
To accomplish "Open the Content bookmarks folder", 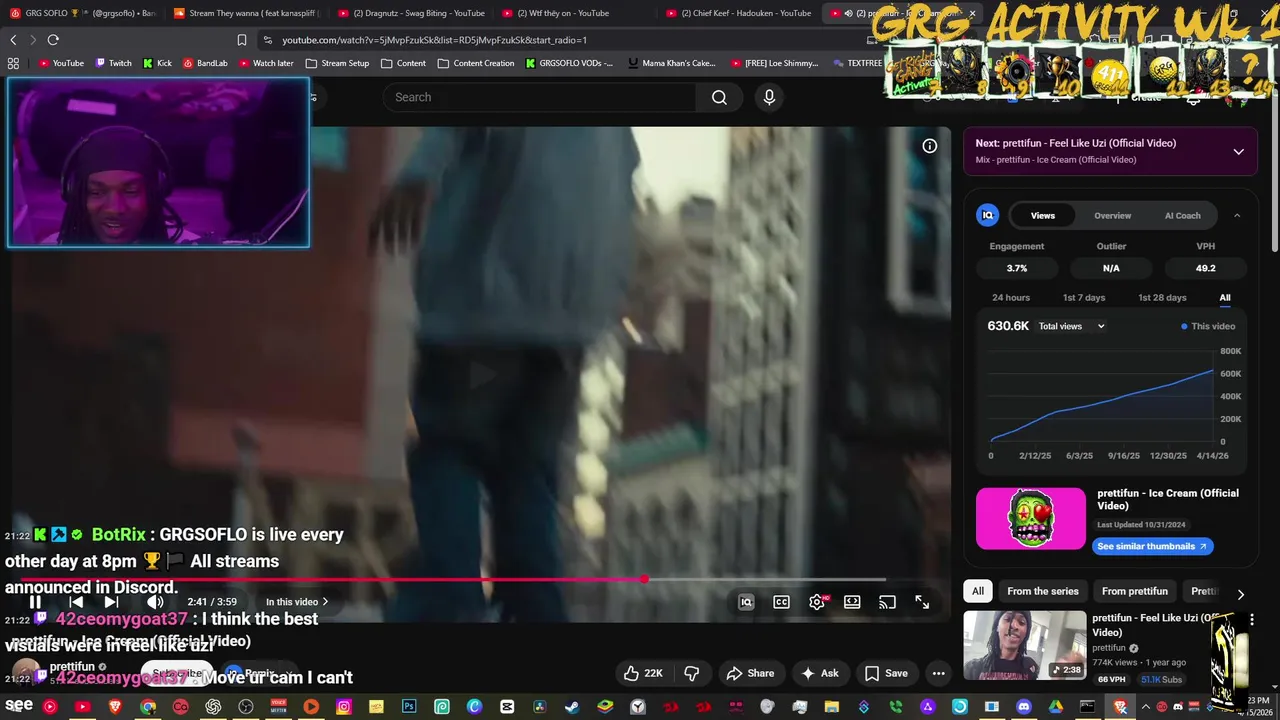I will click(x=403, y=63).
